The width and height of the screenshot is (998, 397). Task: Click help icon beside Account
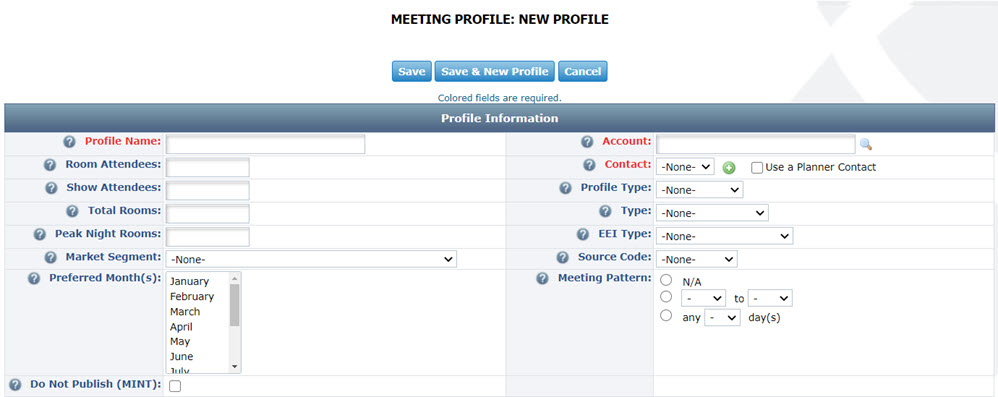587,141
